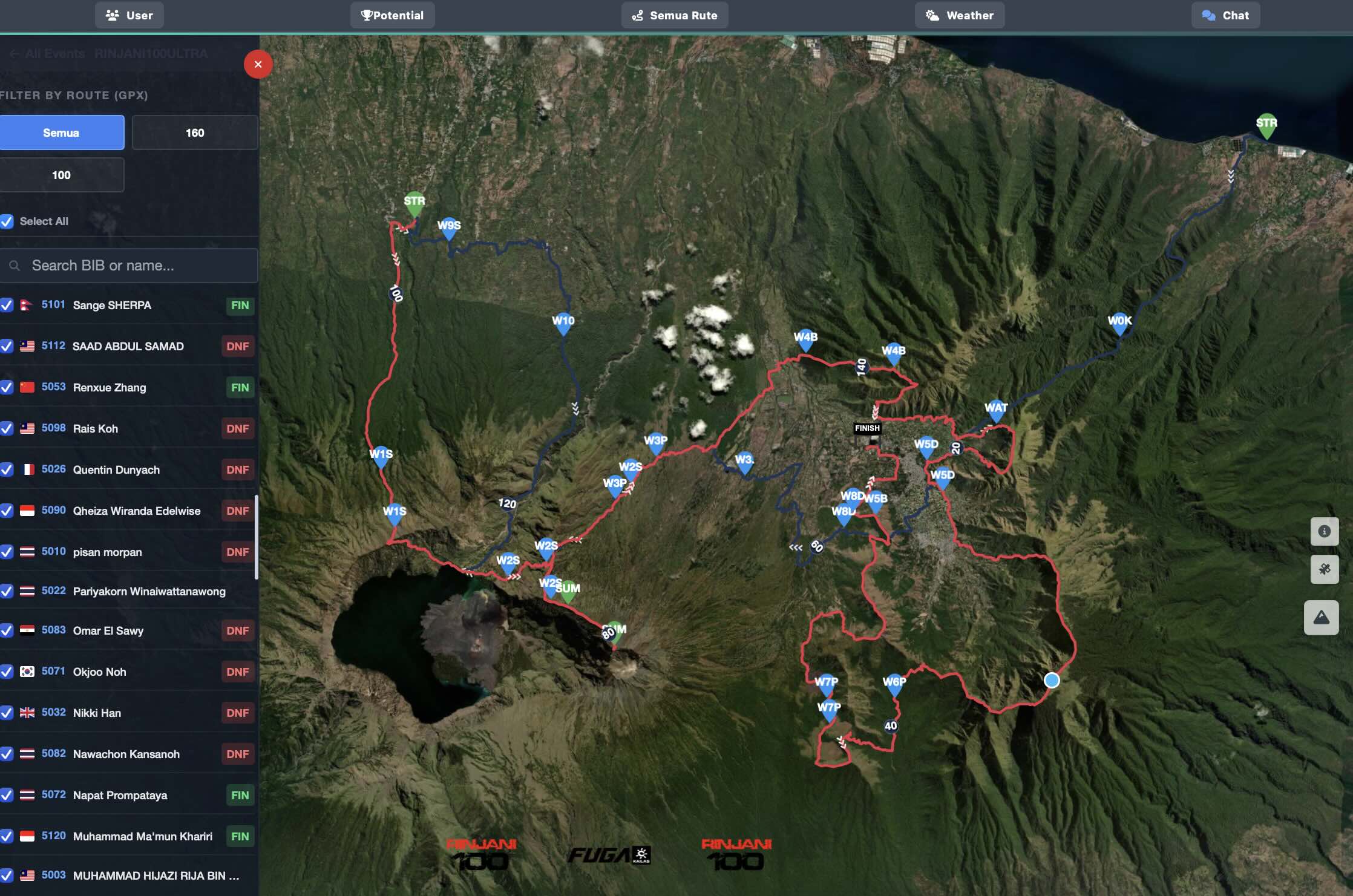Image resolution: width=1353 pixels, height=896 pixels.
Task: Click the Search BIB or name field
Action: [129, 266]
